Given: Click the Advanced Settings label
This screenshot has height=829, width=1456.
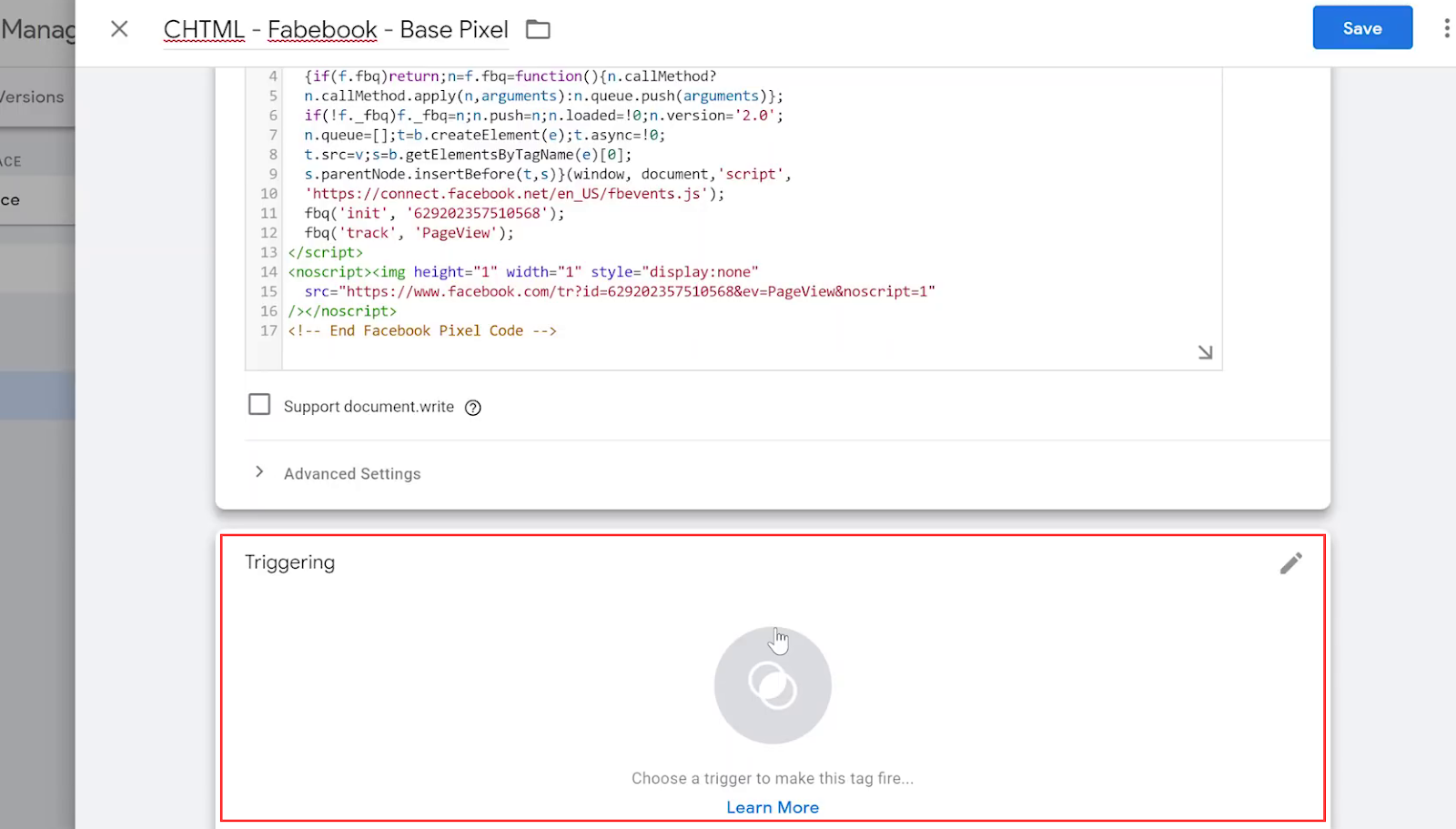Looking at the screenshot, I should tap(352, 474).
